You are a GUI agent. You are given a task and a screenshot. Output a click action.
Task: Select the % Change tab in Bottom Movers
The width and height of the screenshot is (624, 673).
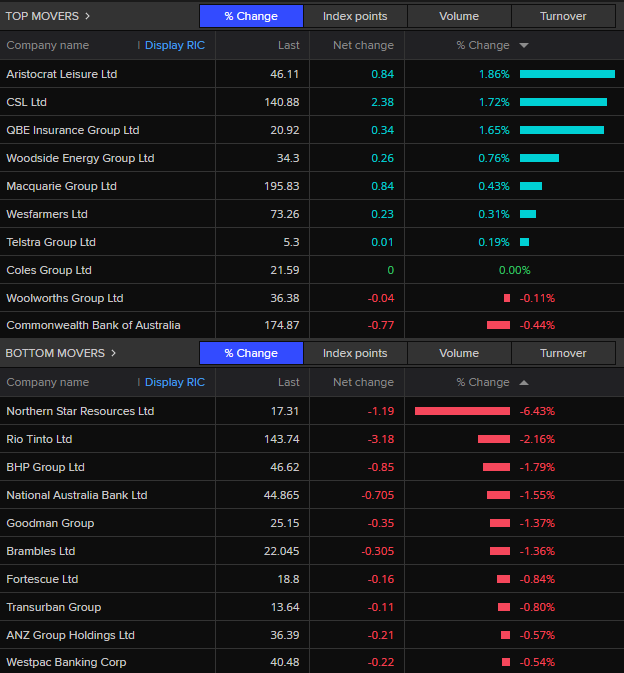(x=251, y=353)
